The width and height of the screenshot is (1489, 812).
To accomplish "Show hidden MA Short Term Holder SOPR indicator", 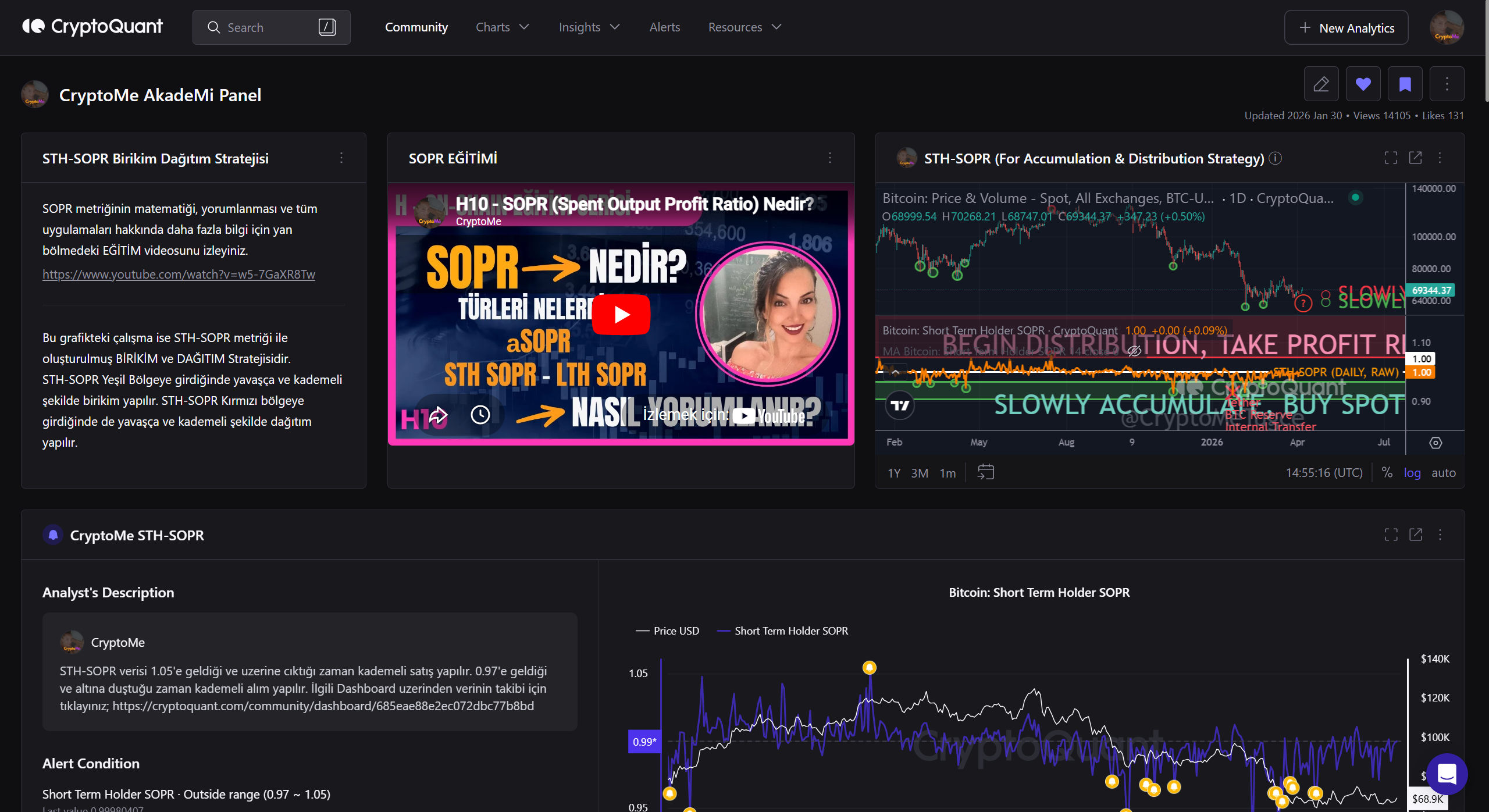I will pyautogui.click(x=1134, y=351).
